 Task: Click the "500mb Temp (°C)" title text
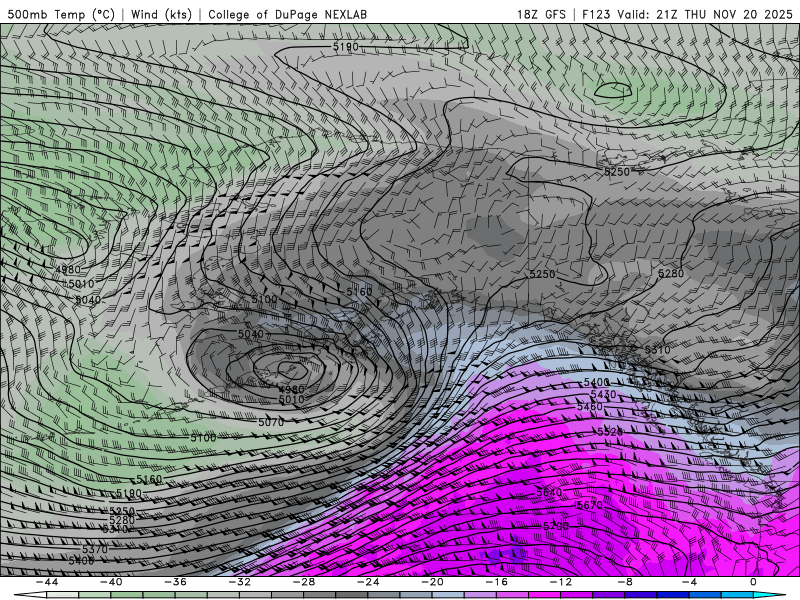(61, 14)
